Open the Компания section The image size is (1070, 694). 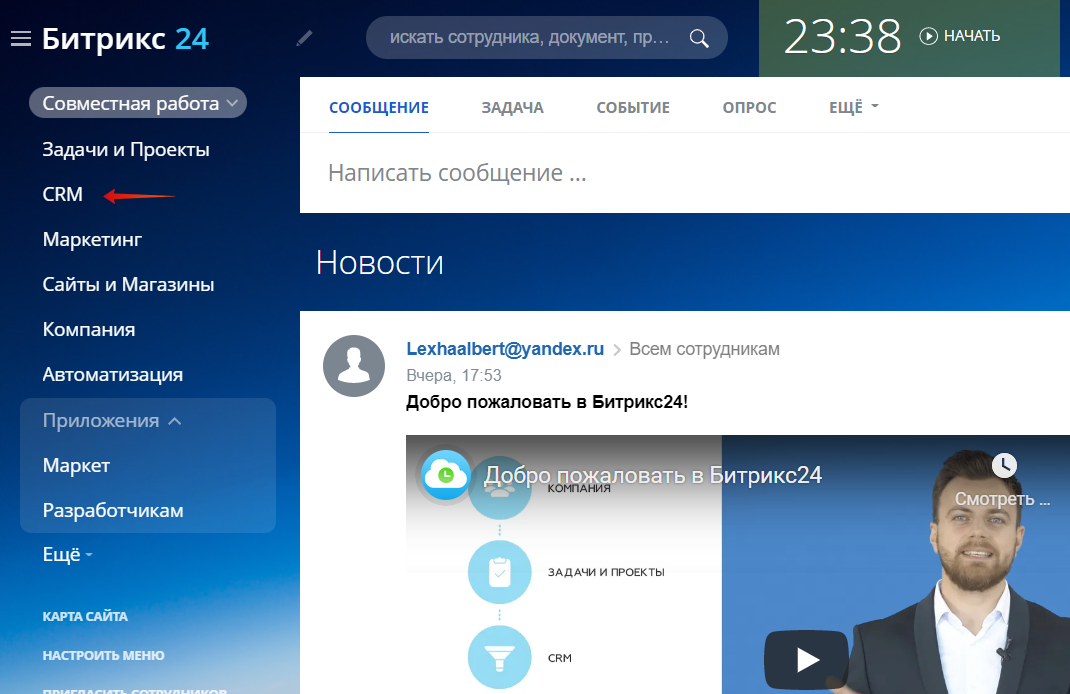(89, 330)
